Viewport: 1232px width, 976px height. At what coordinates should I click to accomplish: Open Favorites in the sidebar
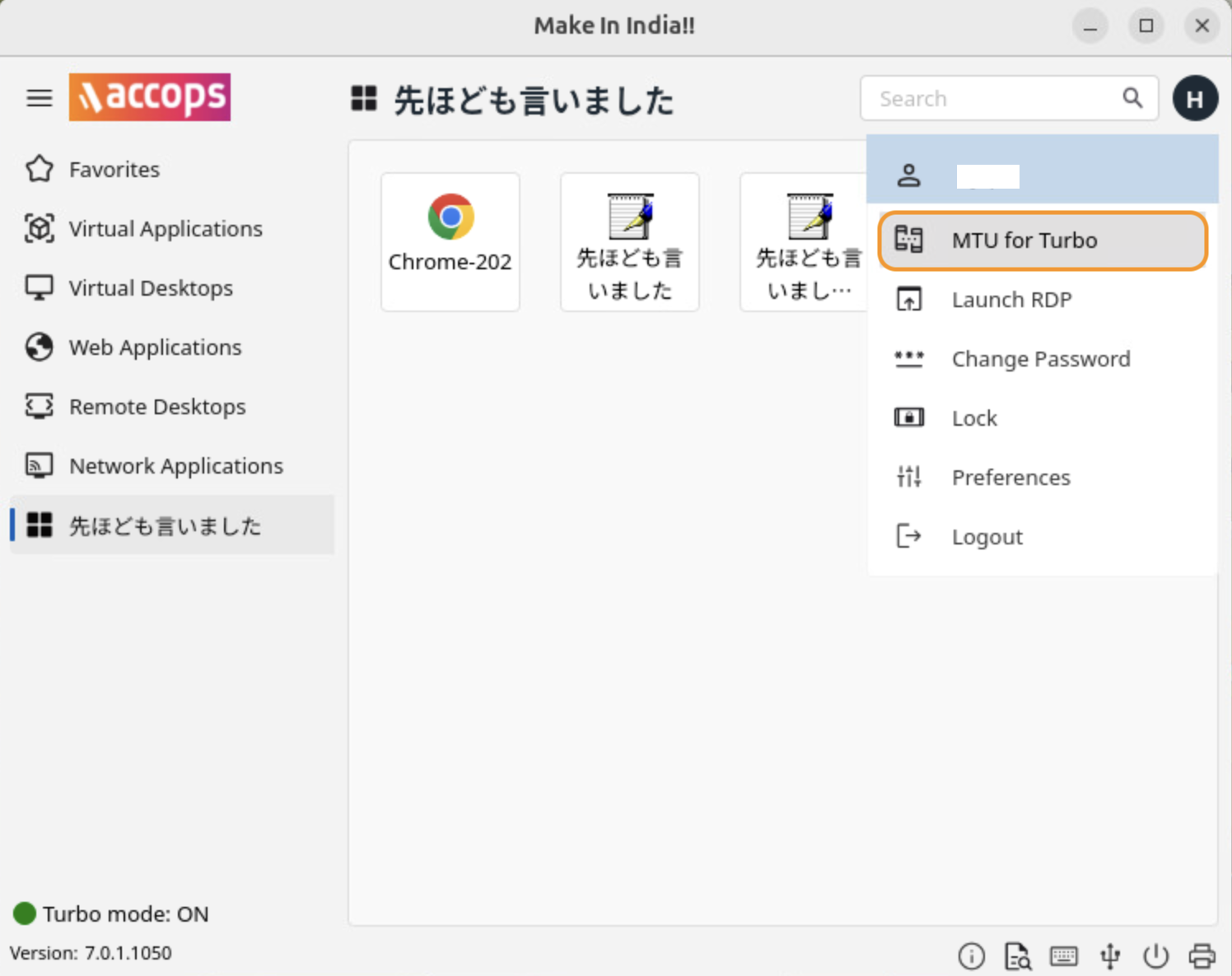pyautogui.click(x=114, y=170)
